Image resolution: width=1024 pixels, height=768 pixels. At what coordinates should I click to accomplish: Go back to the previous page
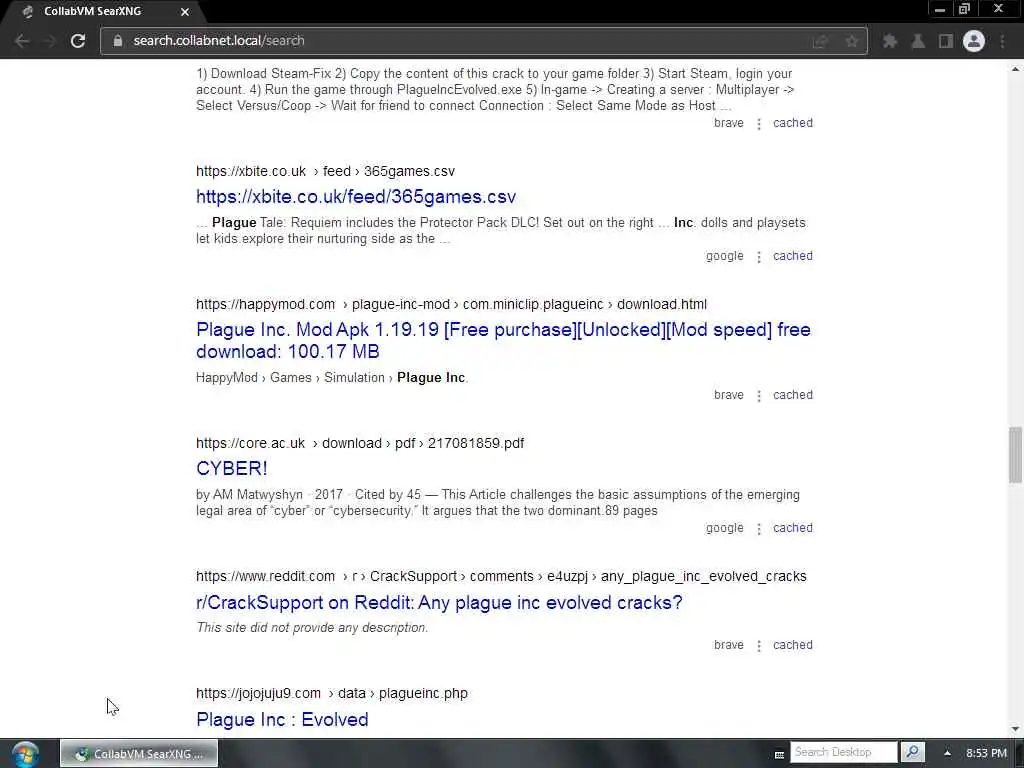22,41
